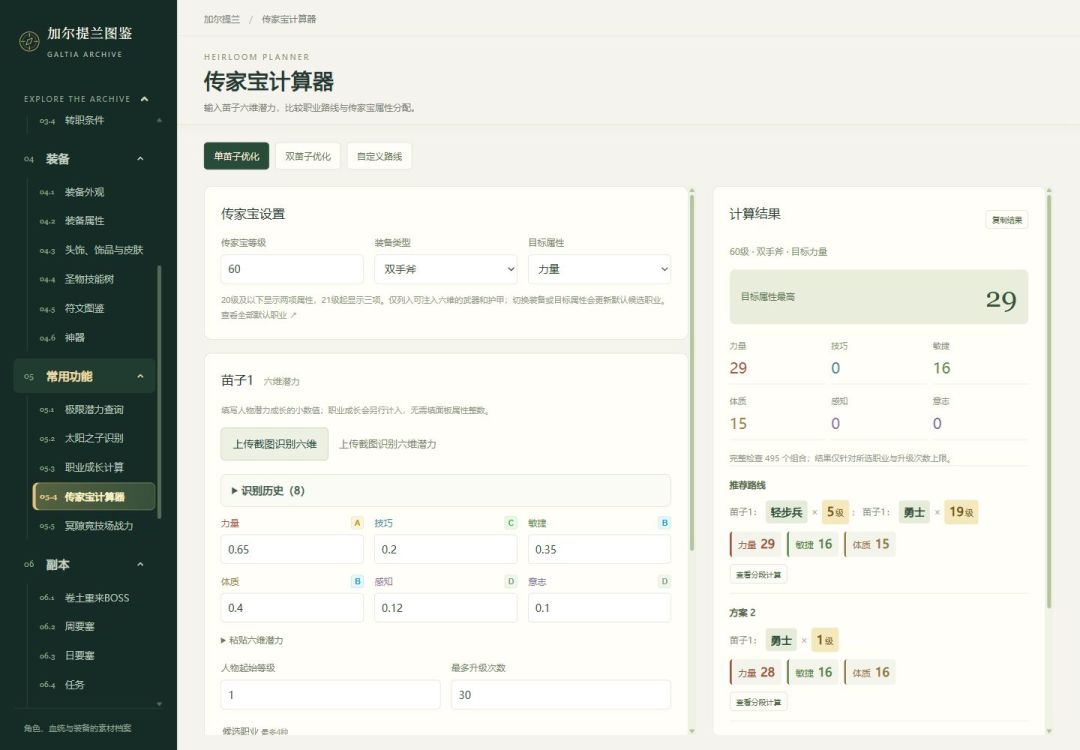Click the sidebar scrollbar thumb

[159, 392]
